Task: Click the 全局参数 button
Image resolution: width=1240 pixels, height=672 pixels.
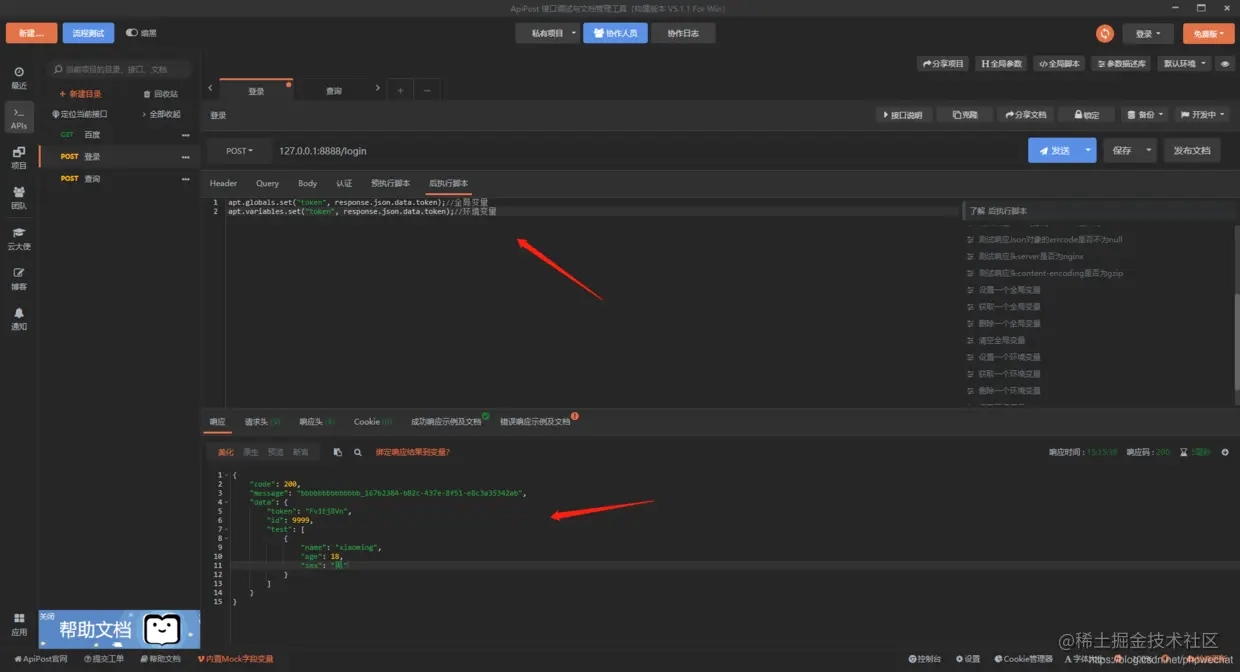Action: [x=1002, y=63]
